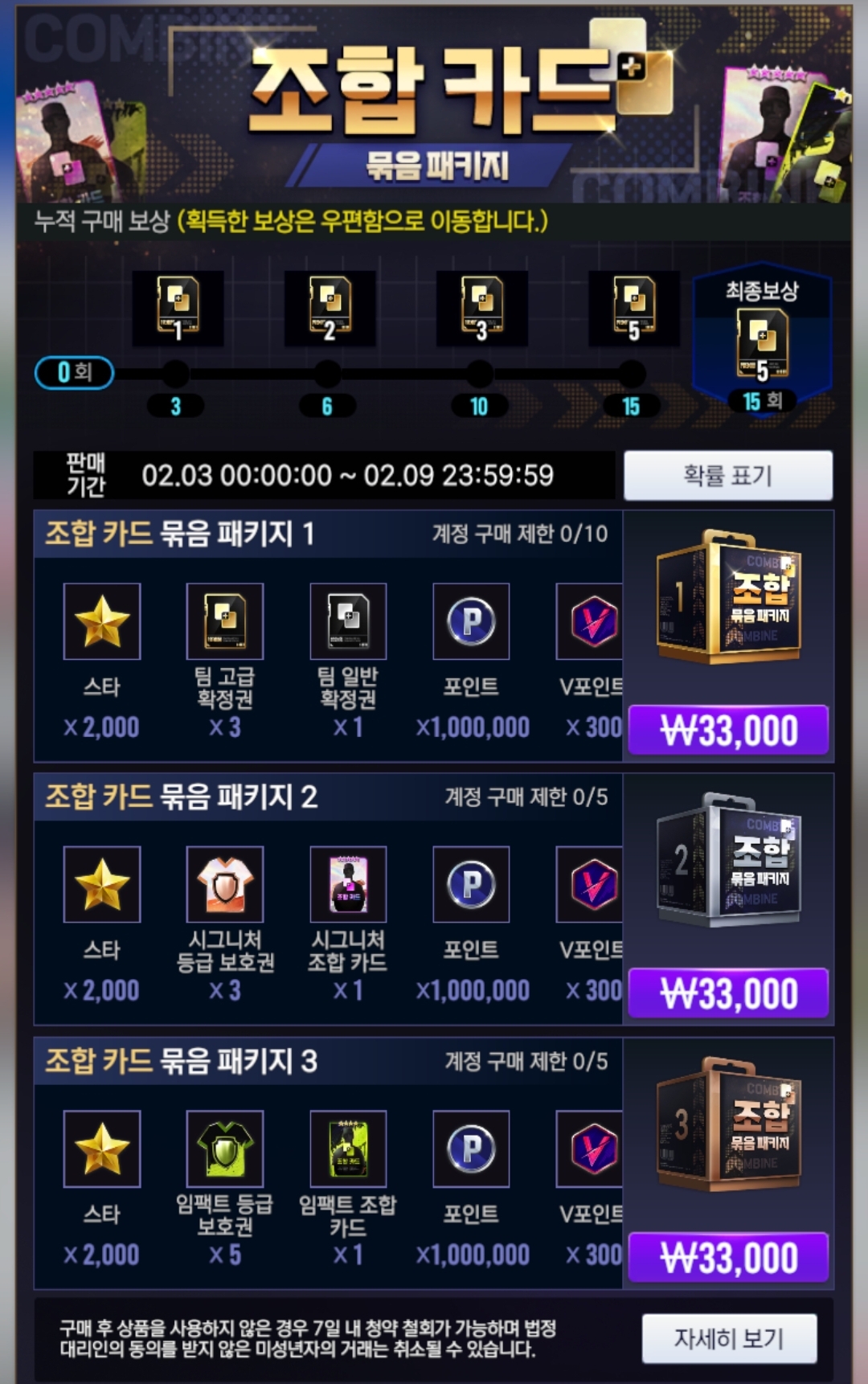Select the 최종보상 final reward card
Screen dimensions: 868x1384
tap(762, 338)
